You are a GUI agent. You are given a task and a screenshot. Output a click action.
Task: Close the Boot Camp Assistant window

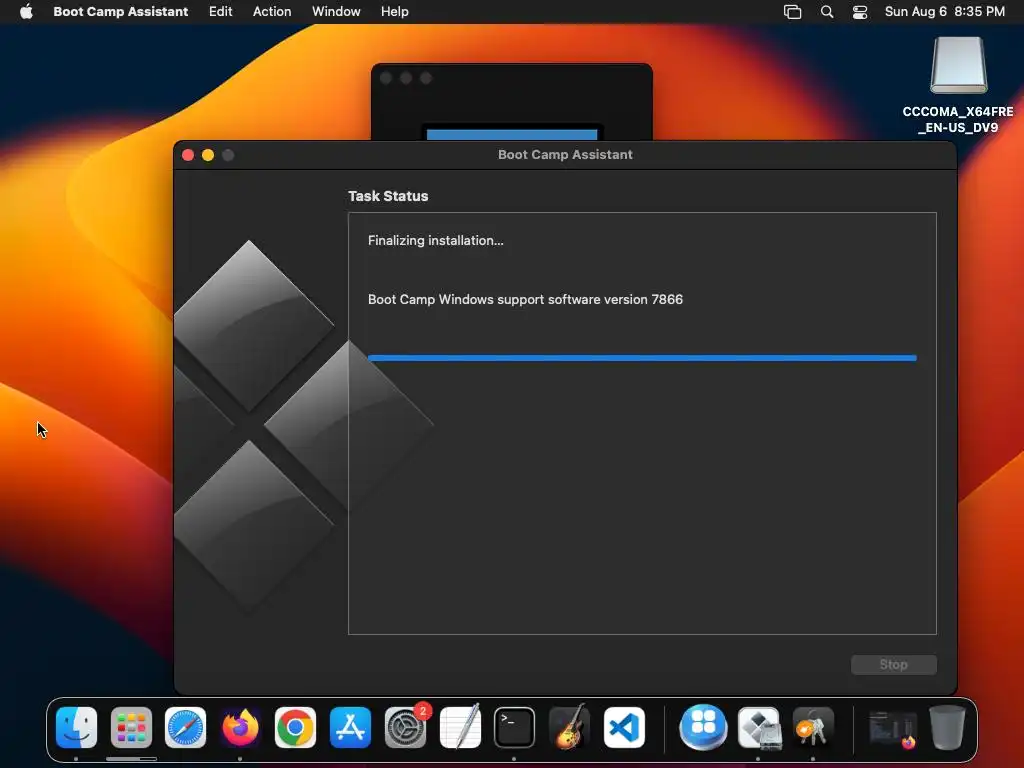point(188,155)
